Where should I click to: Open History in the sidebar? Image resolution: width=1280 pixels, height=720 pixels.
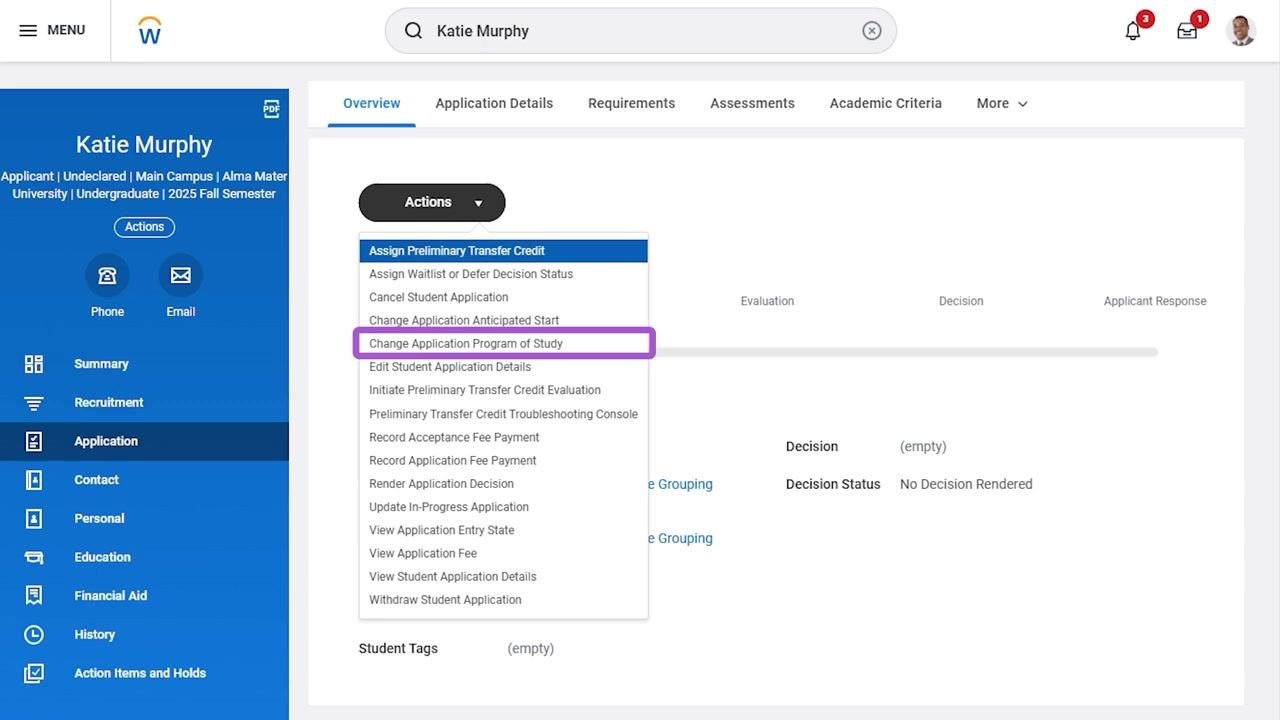point(144,635)
